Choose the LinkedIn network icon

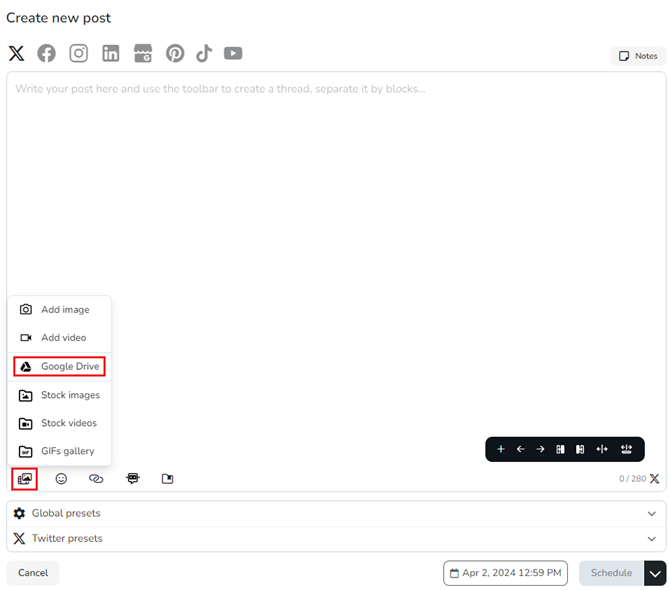pyautogui.click(x=110, y=54)
